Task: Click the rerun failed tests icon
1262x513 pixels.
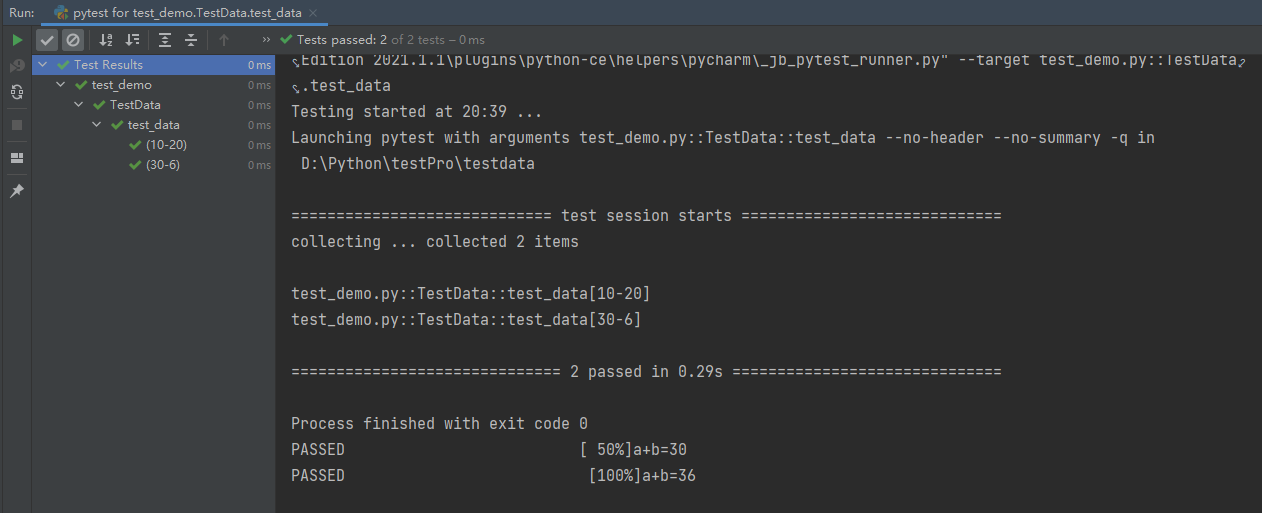Action: click(17, 66)
